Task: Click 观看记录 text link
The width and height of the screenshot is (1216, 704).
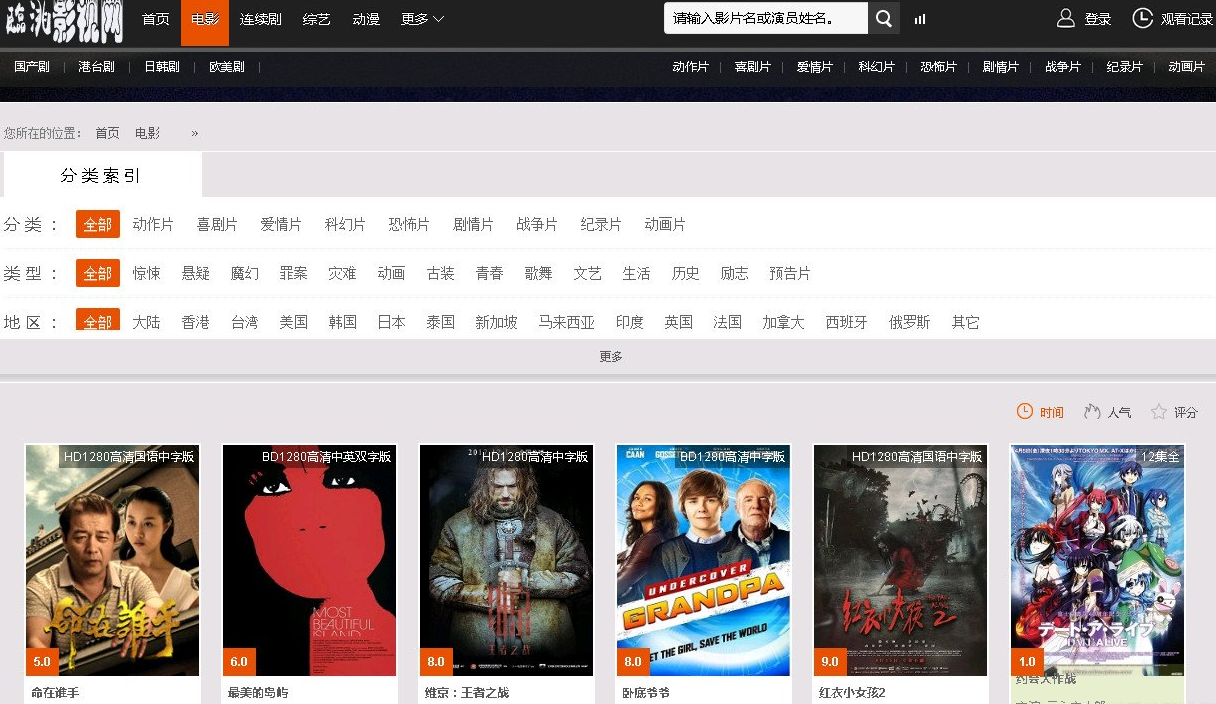Action: (1187, 19)
